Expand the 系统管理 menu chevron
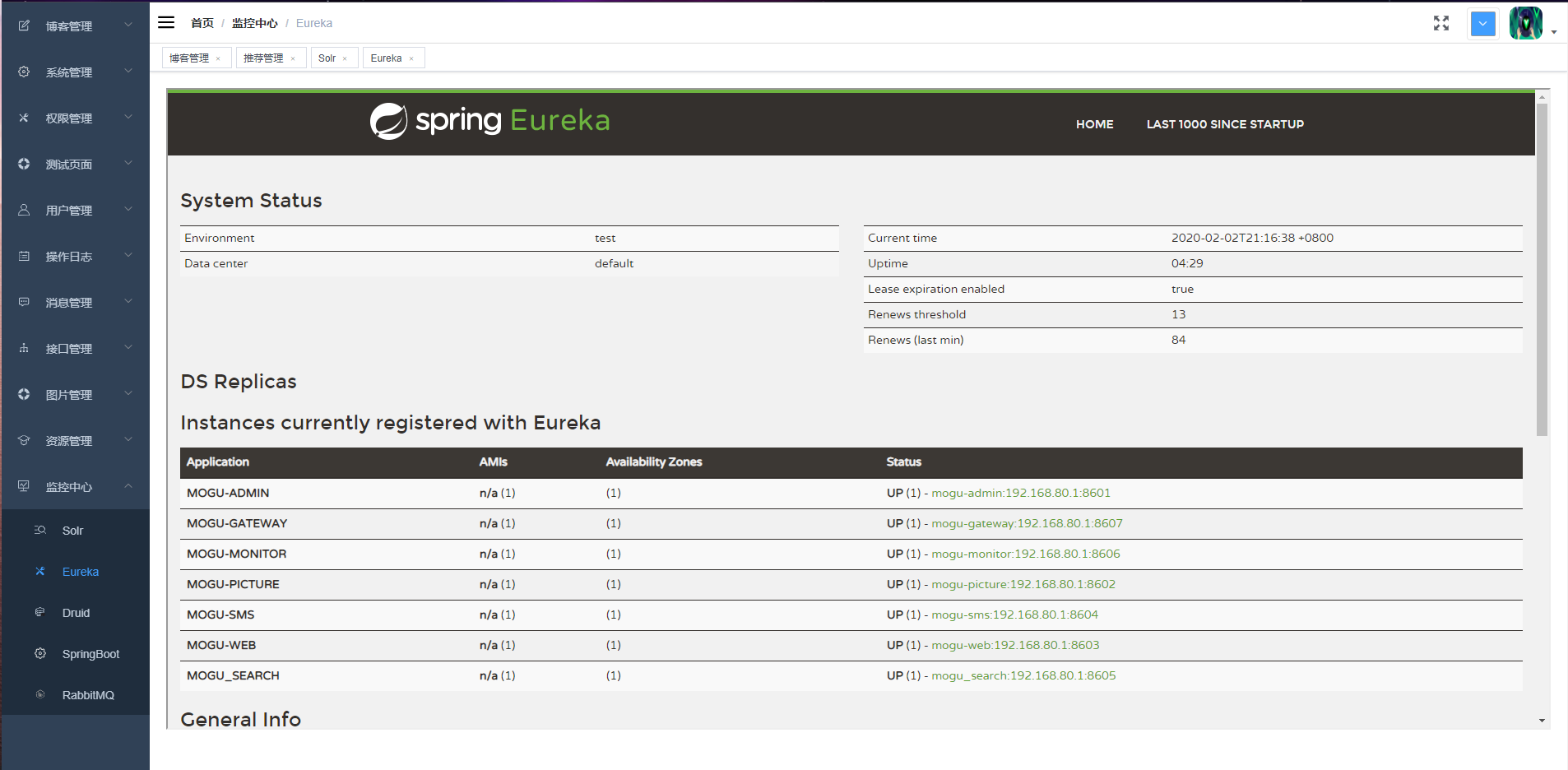1568x770 pixels. [x=128, y=72]
